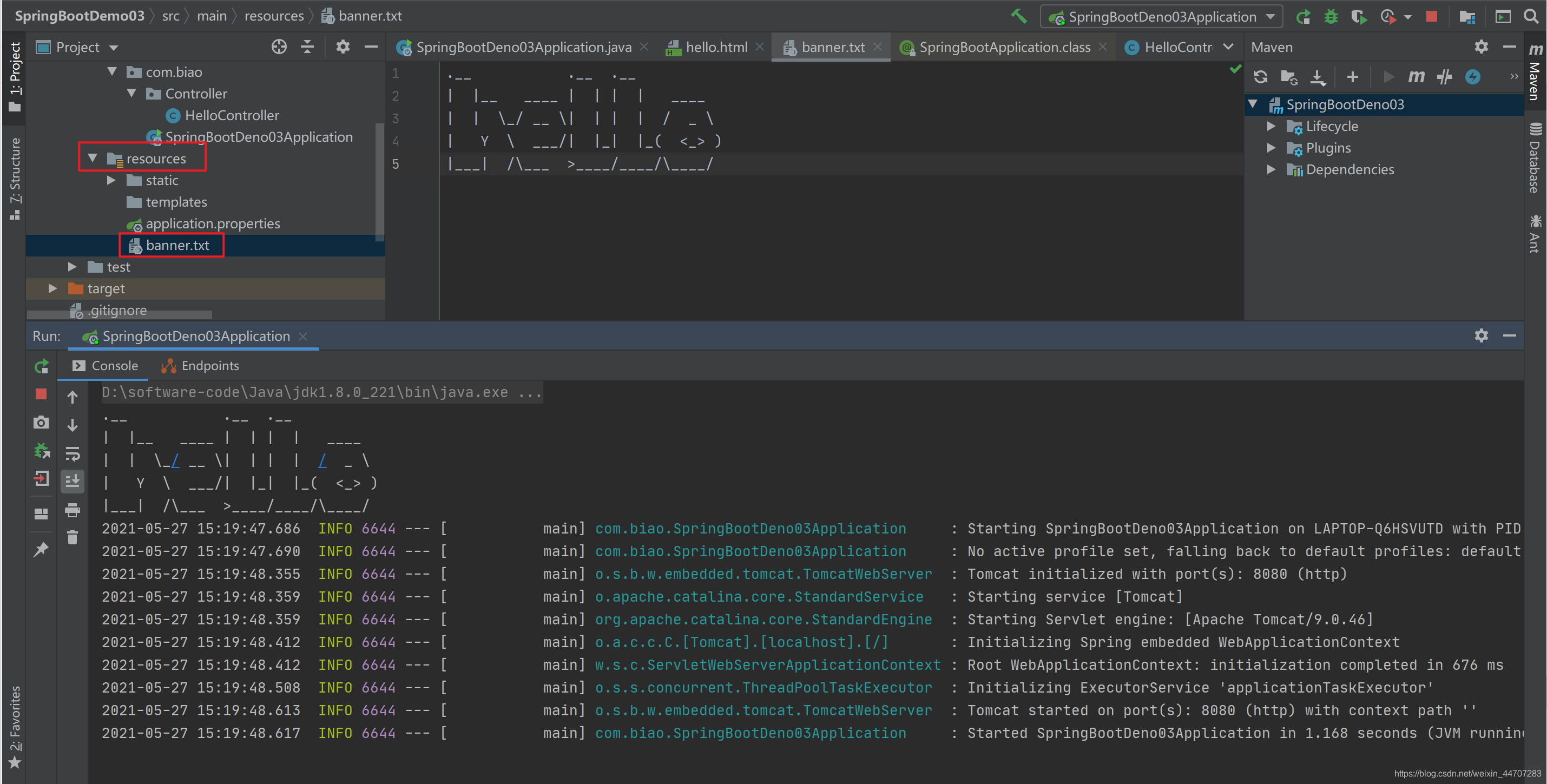Rerun application from top toolbar
The image size is (1547, 784).
[x=1303, y=17]
